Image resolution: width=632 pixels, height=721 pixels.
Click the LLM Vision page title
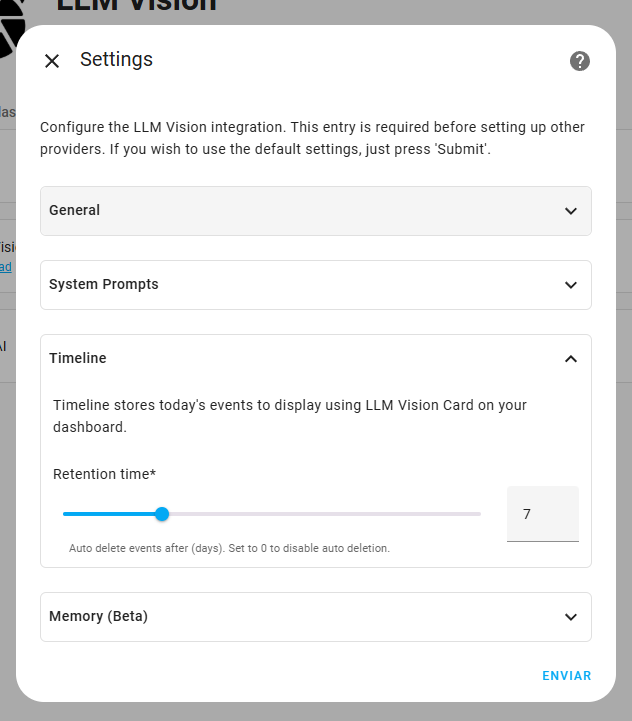(x=137, y=6)
